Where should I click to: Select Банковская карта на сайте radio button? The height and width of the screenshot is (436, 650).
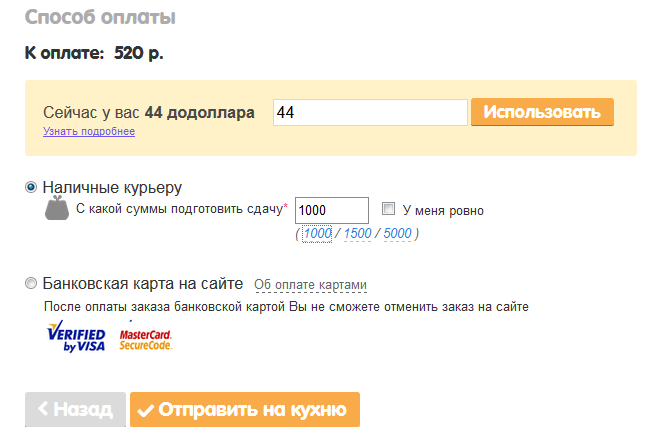[x=31, y=283]
